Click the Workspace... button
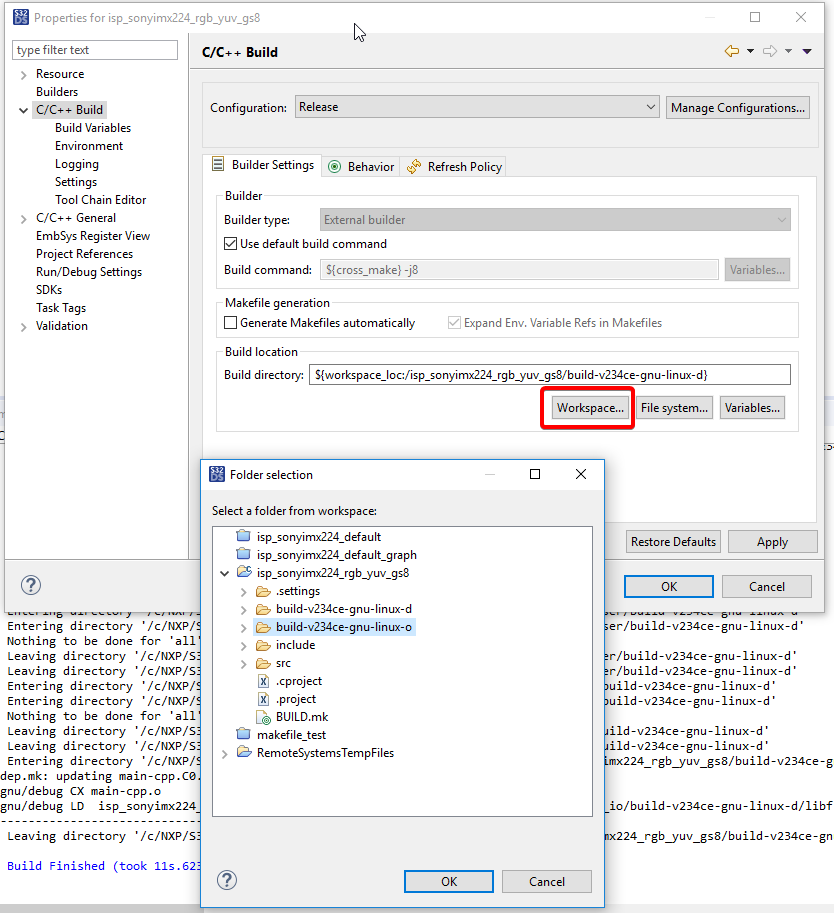Screen dimensions: 834x913 pos(589,408)
